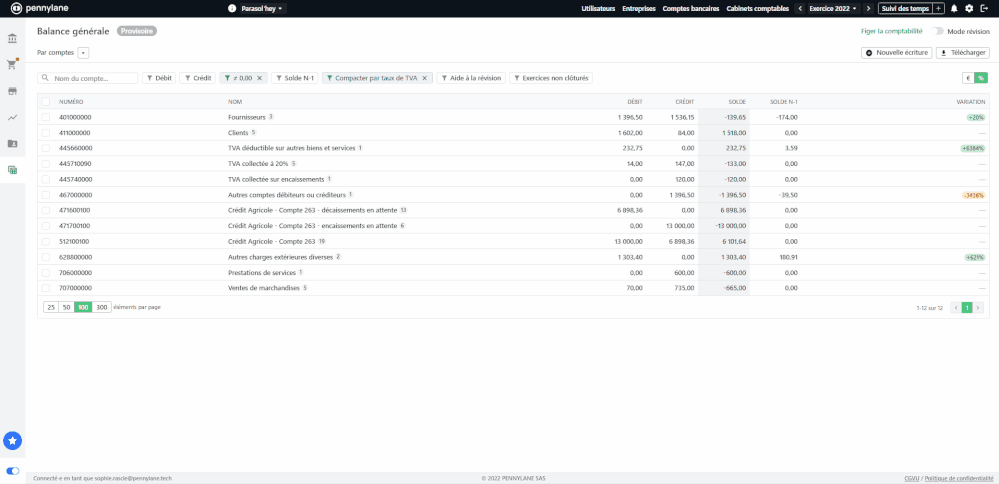Open the bank icon in left sidebar
Screen dimensions: 999x484
click(12, 39)
